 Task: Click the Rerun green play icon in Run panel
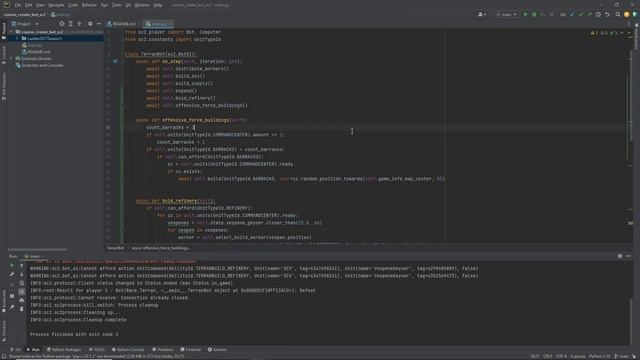[12, 265]
